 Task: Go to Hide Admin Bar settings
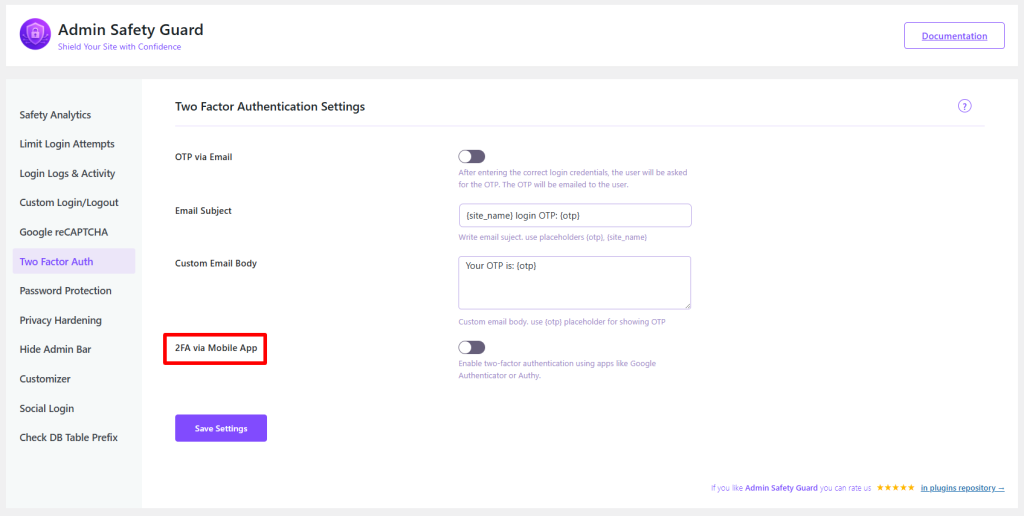coord(56,350)
